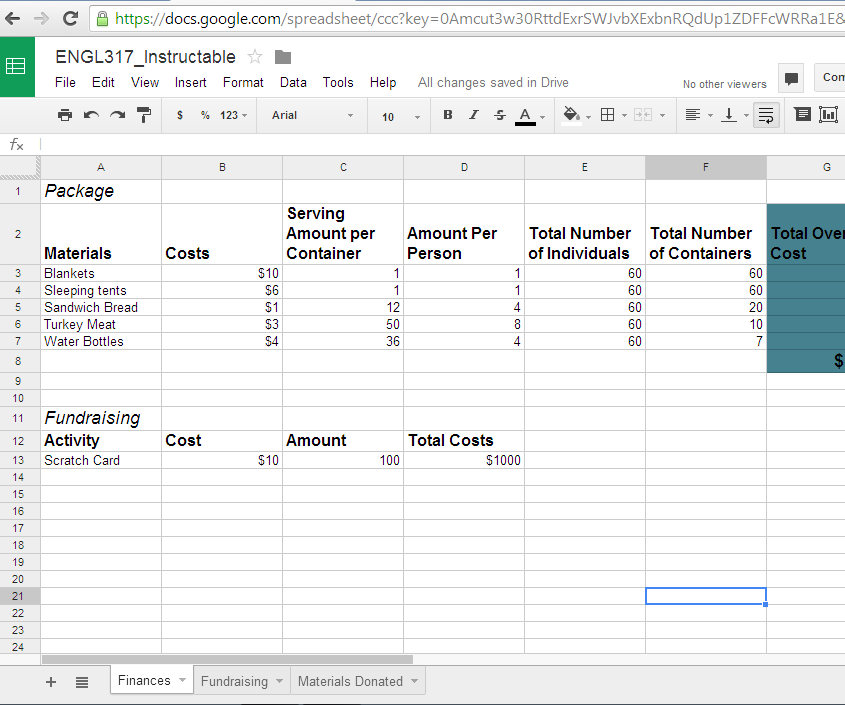This screenshot has width=845, height=705.
Task: Open the all sheets list icon
Action: tap(82, 682)
